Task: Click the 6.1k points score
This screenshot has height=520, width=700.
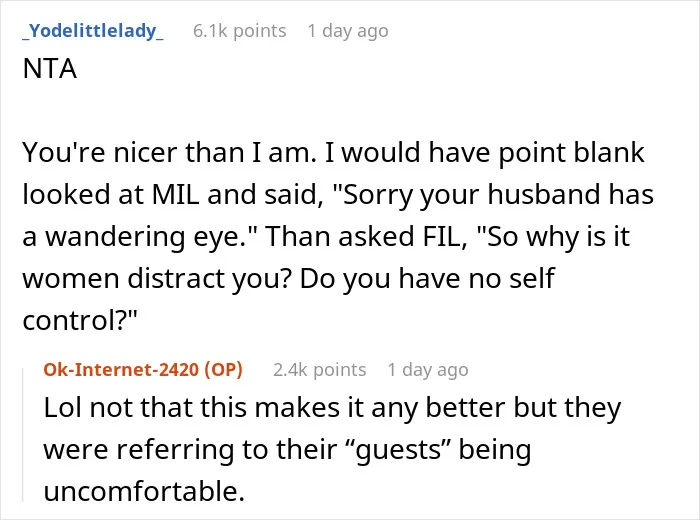Action: click(x=240, y=31)
